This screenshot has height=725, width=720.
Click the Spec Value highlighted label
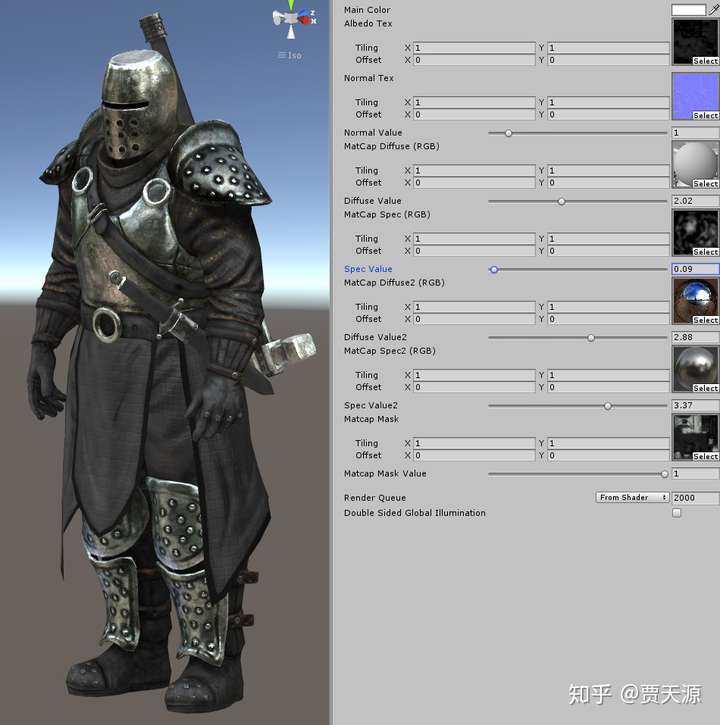368,269
